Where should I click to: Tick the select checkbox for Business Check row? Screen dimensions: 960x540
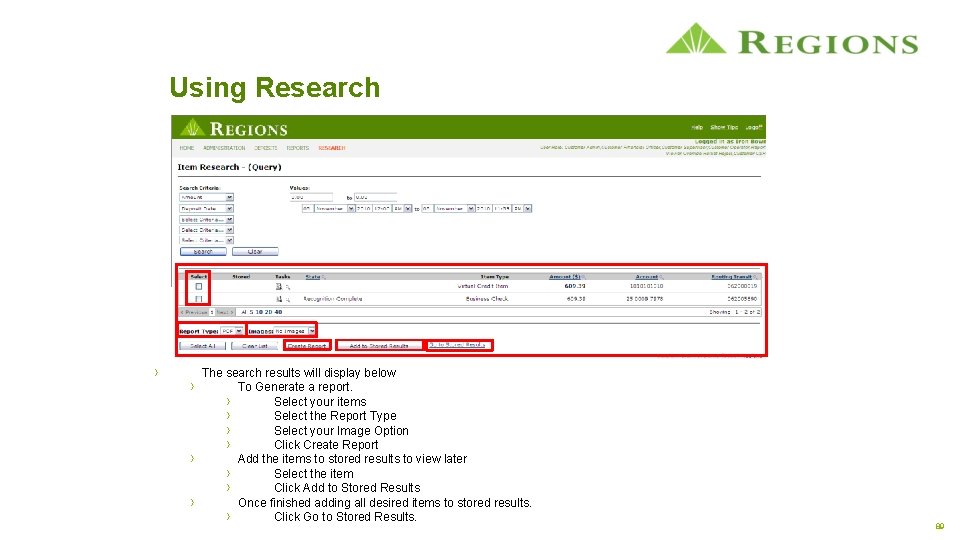click(x=198, y=299)
